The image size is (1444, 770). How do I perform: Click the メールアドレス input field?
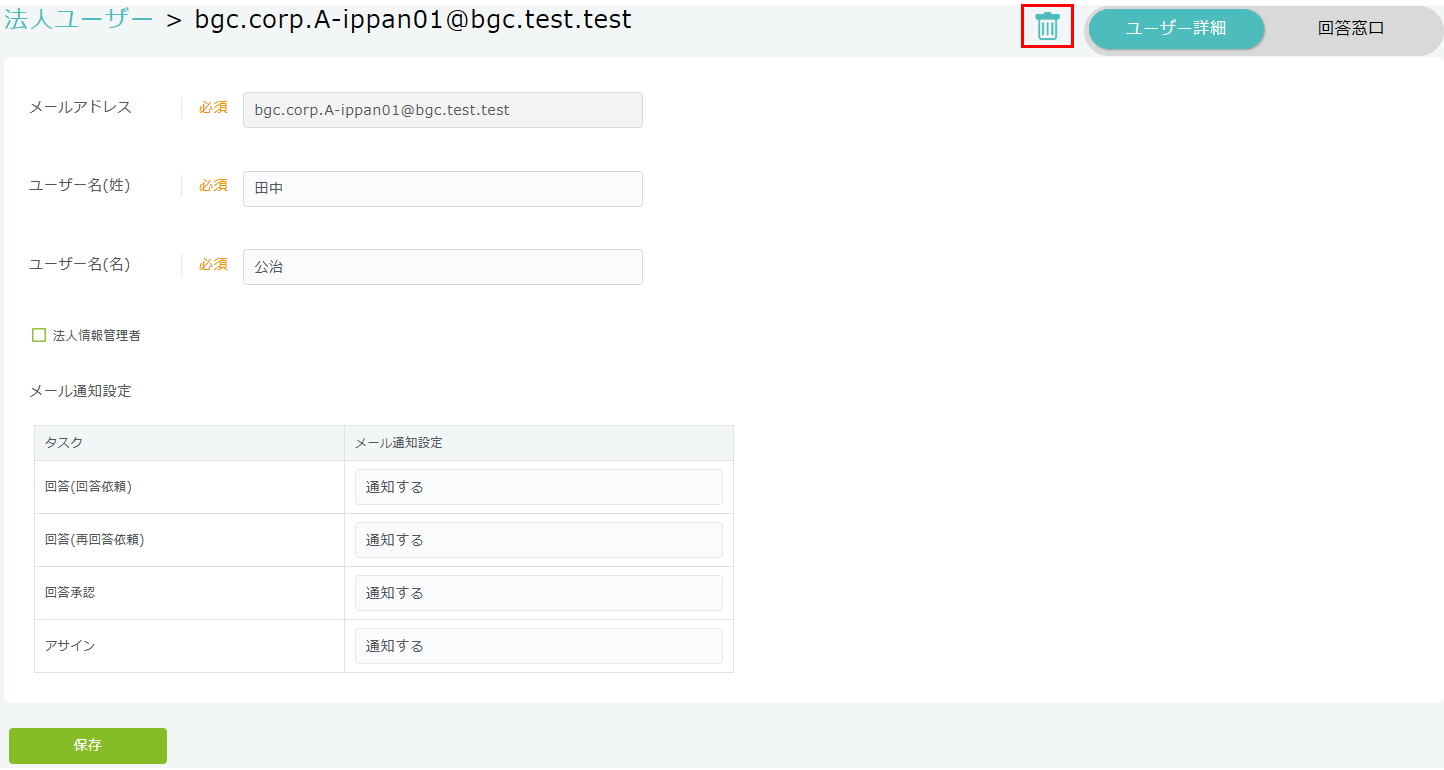[442, 110]
